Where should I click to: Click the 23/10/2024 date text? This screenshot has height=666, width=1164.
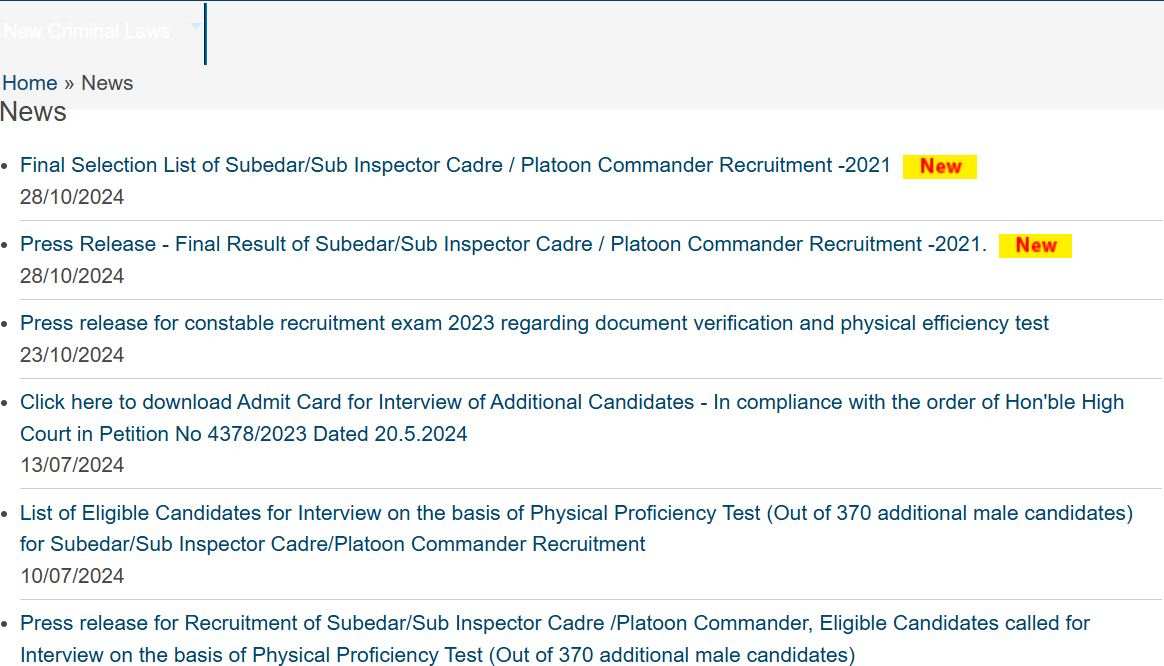point(72,355)
